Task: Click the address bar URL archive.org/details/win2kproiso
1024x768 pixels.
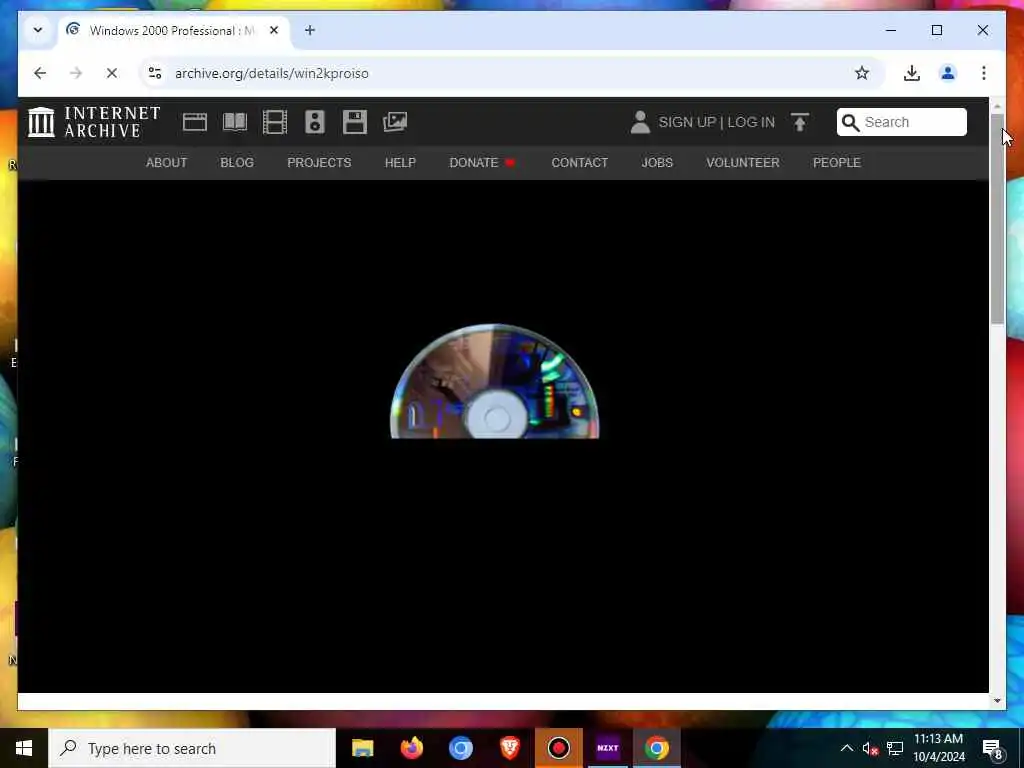Action: click(x=272, y=73)
